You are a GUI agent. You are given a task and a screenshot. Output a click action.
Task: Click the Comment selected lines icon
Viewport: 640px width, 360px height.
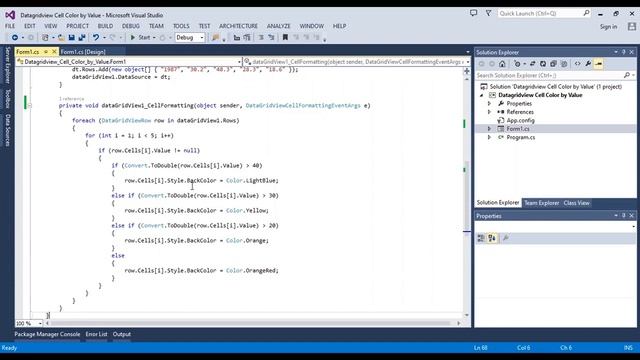point(261,38)
